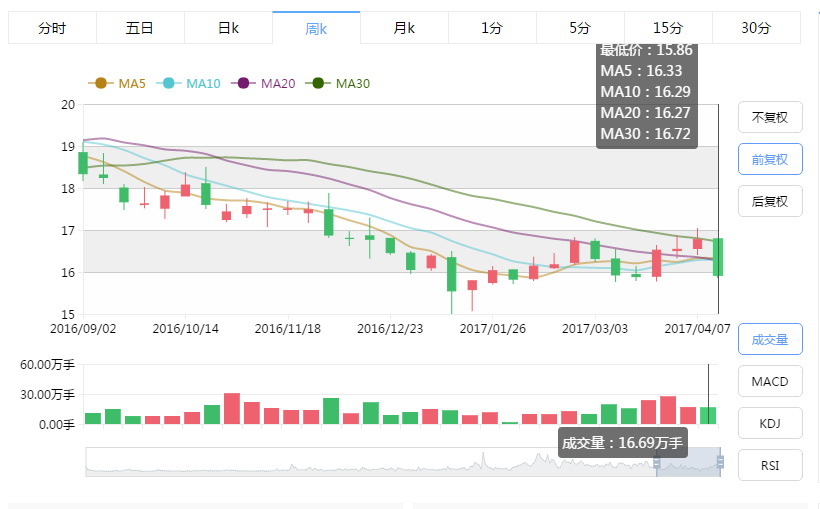Click the MA20 purple legend dot
The width and height of the screenshot is (820, 509).
243,83
